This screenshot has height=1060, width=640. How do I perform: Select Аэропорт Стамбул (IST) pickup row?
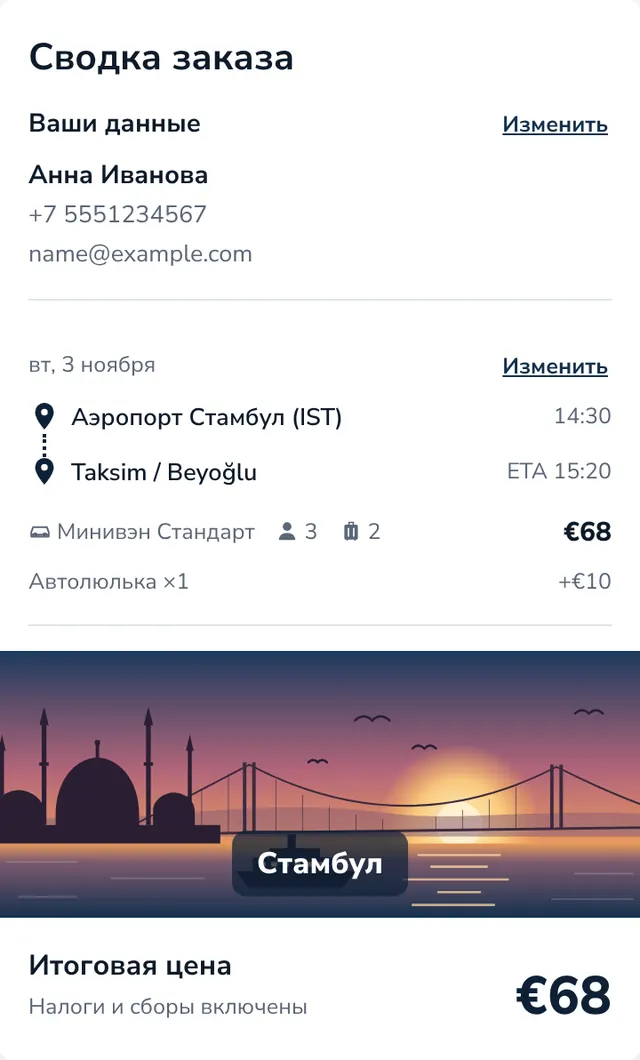(x=320, y=416)
